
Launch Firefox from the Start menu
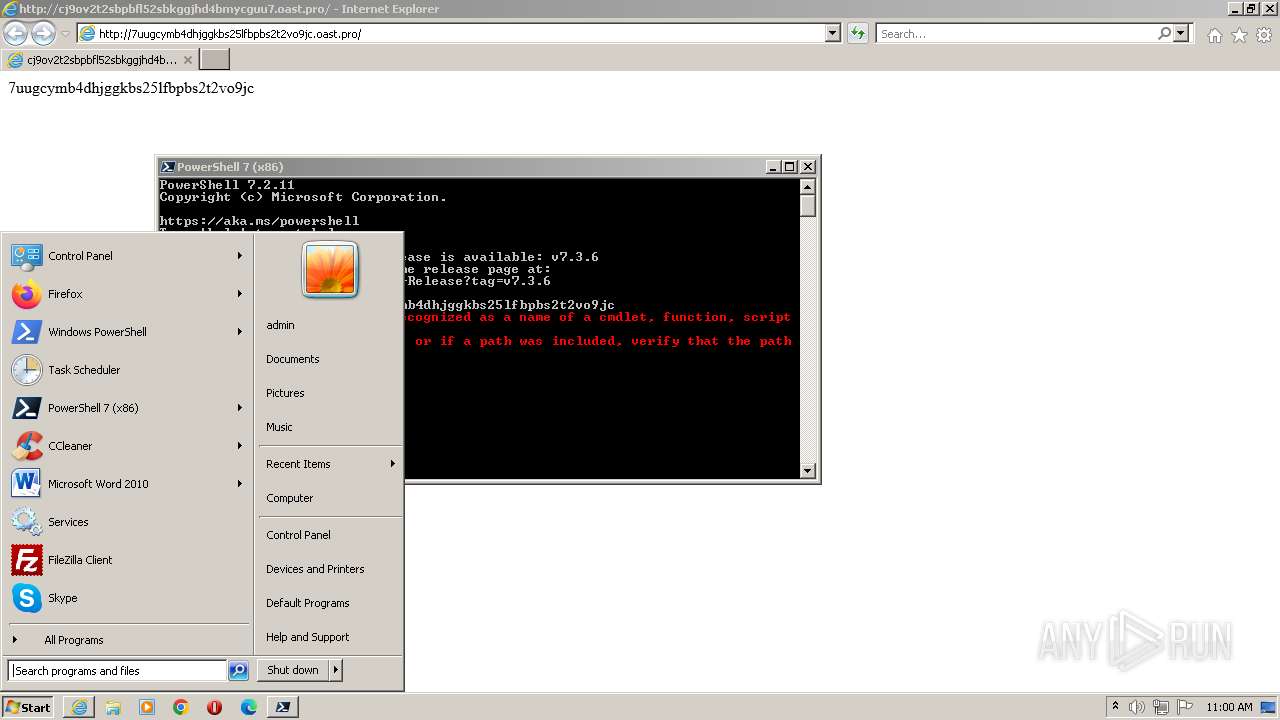(127, 294)
